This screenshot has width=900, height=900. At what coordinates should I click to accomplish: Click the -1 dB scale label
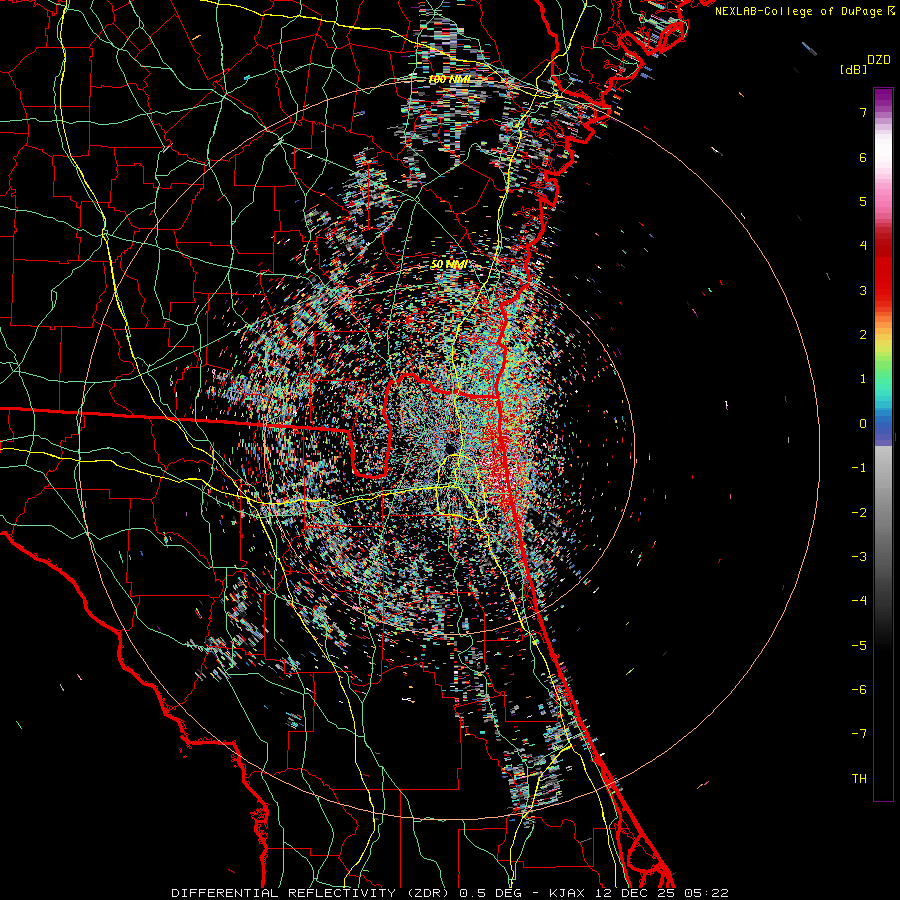pos(859,468)
